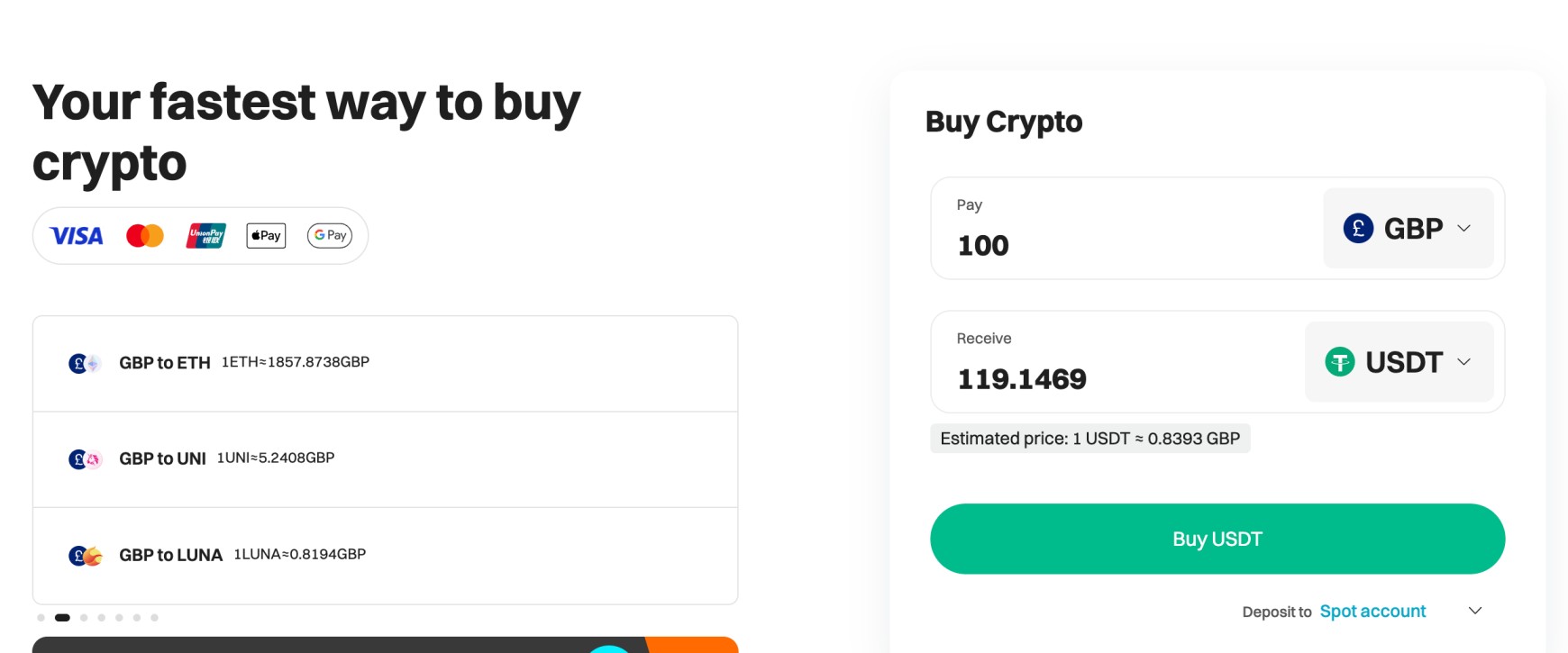Open the USDT crypto dropdown

click(x=1399, y=362)
